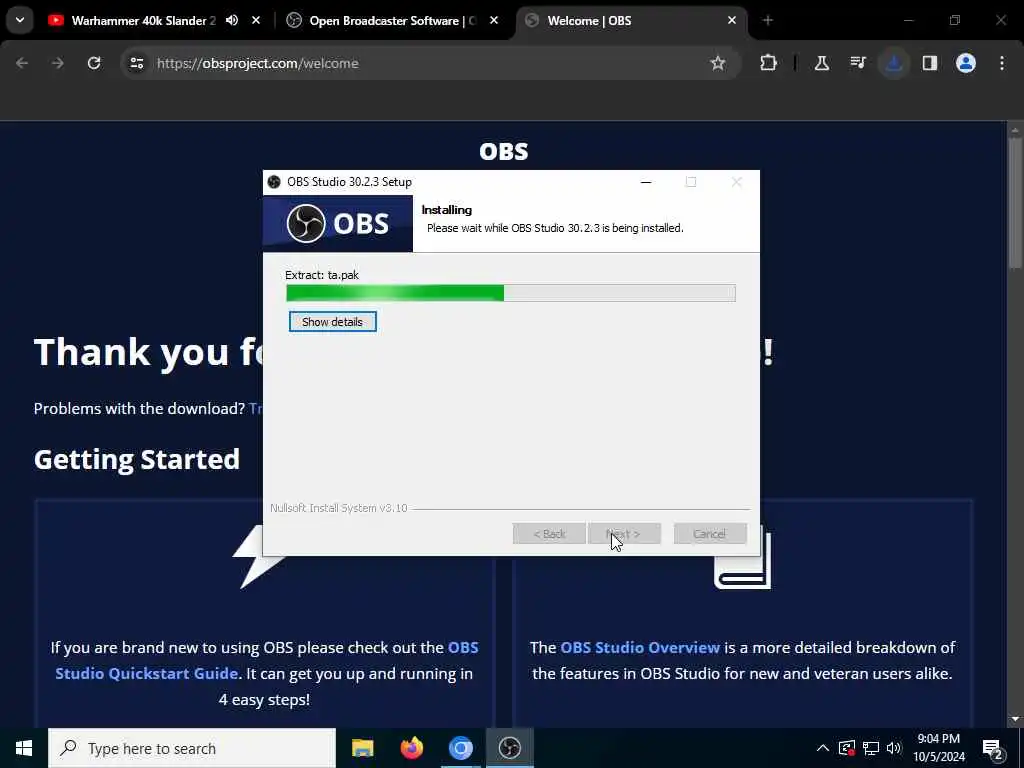This screenshot has width=1024, height=768.
Task: Minimize the OBS Studio Setup window
Action: pos(646,182)
